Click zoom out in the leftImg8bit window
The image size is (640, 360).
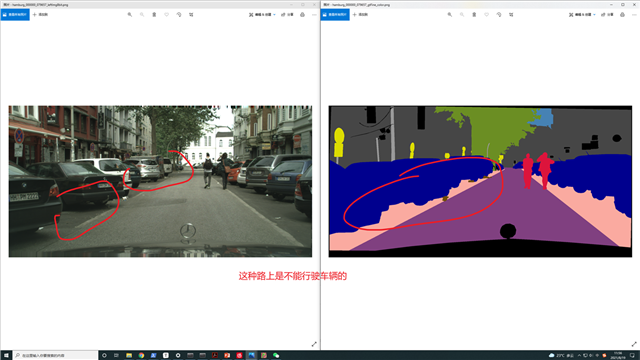point(142,14)
